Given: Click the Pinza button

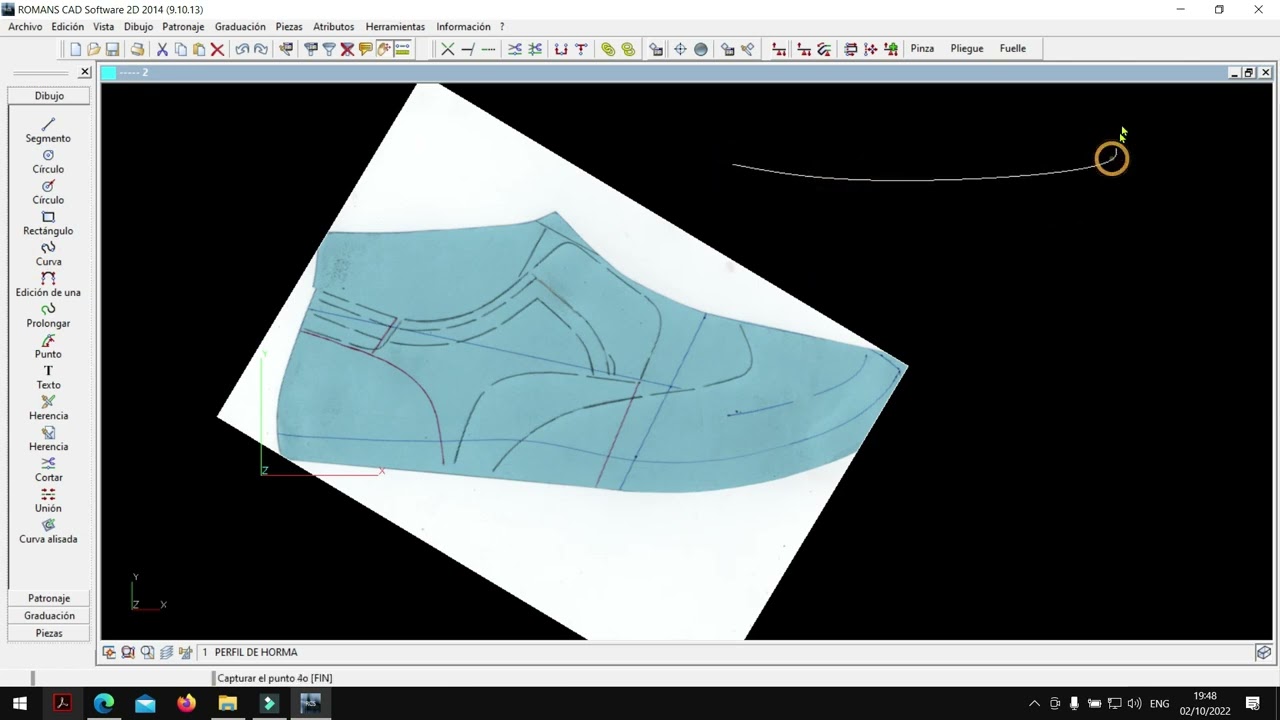Looking at the screenshot, I should [922, 48].
